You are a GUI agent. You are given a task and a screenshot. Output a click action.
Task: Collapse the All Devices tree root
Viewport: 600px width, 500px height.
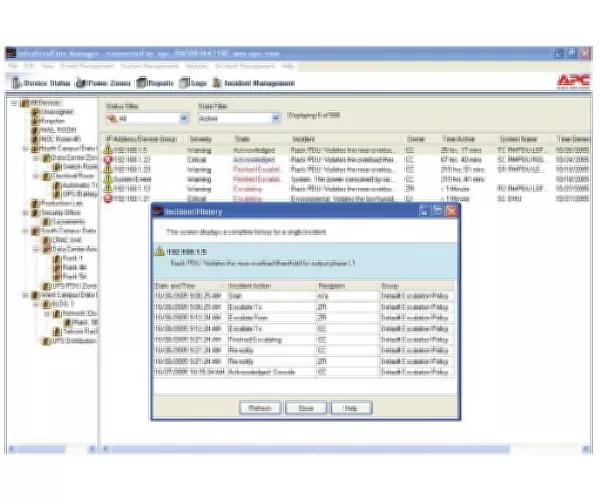pos(14,103)
